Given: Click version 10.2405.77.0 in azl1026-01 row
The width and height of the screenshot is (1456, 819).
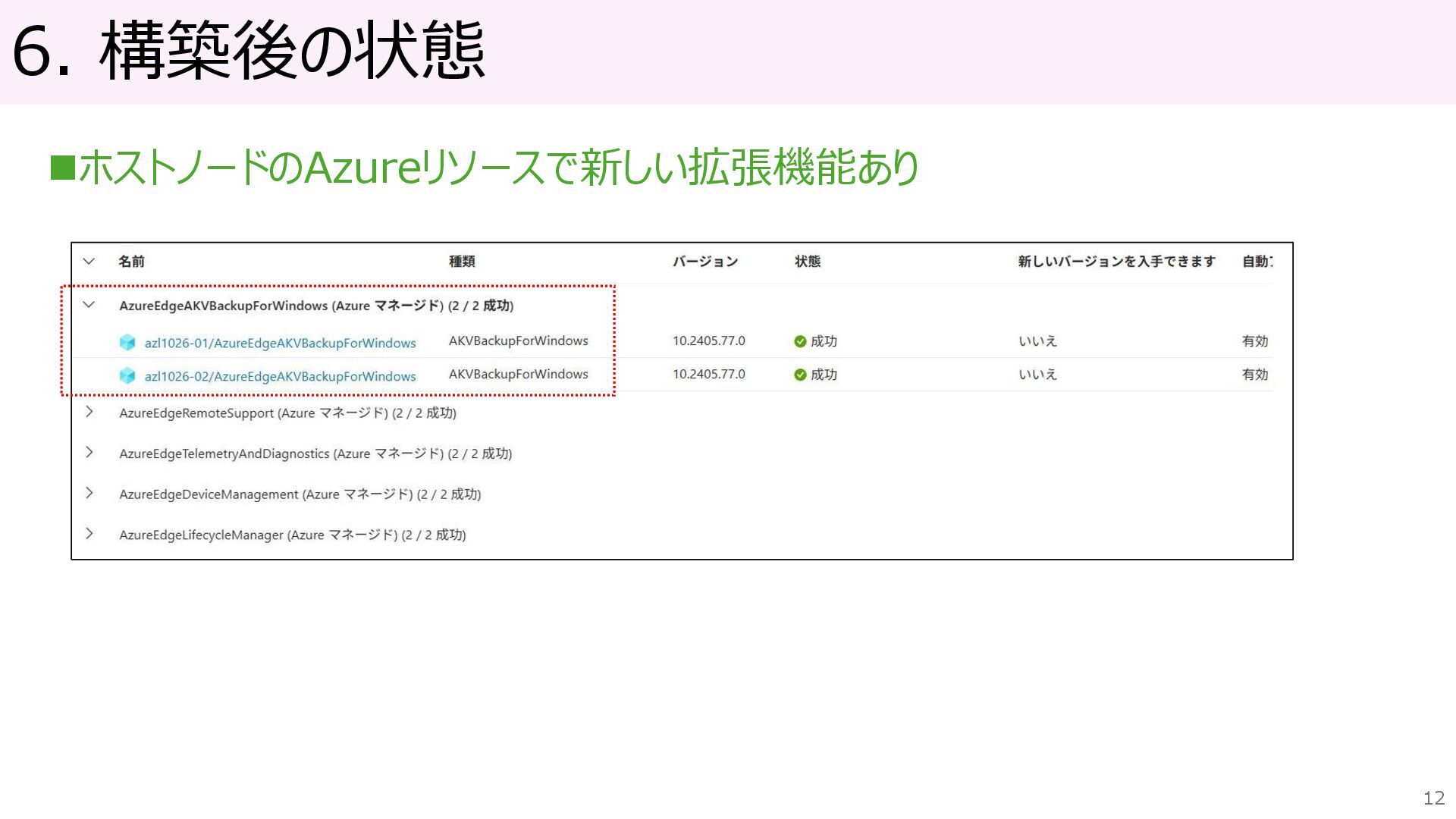Looking at the screenshot, I should pyautogui.click(x=708, y=341).
